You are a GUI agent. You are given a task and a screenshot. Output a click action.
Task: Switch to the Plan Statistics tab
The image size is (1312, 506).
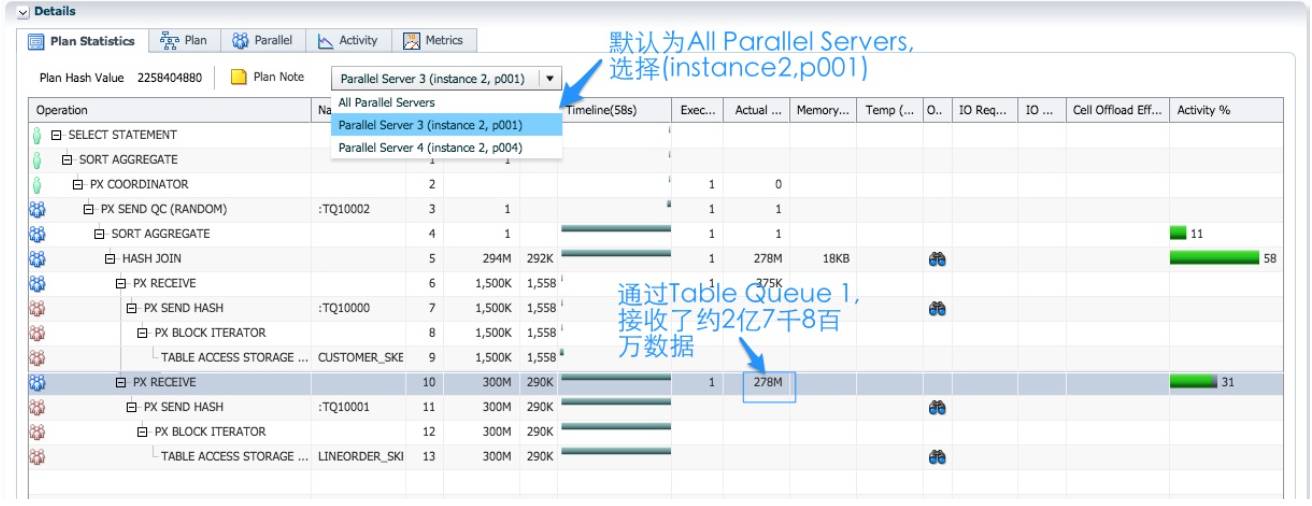tap(83, 41)
